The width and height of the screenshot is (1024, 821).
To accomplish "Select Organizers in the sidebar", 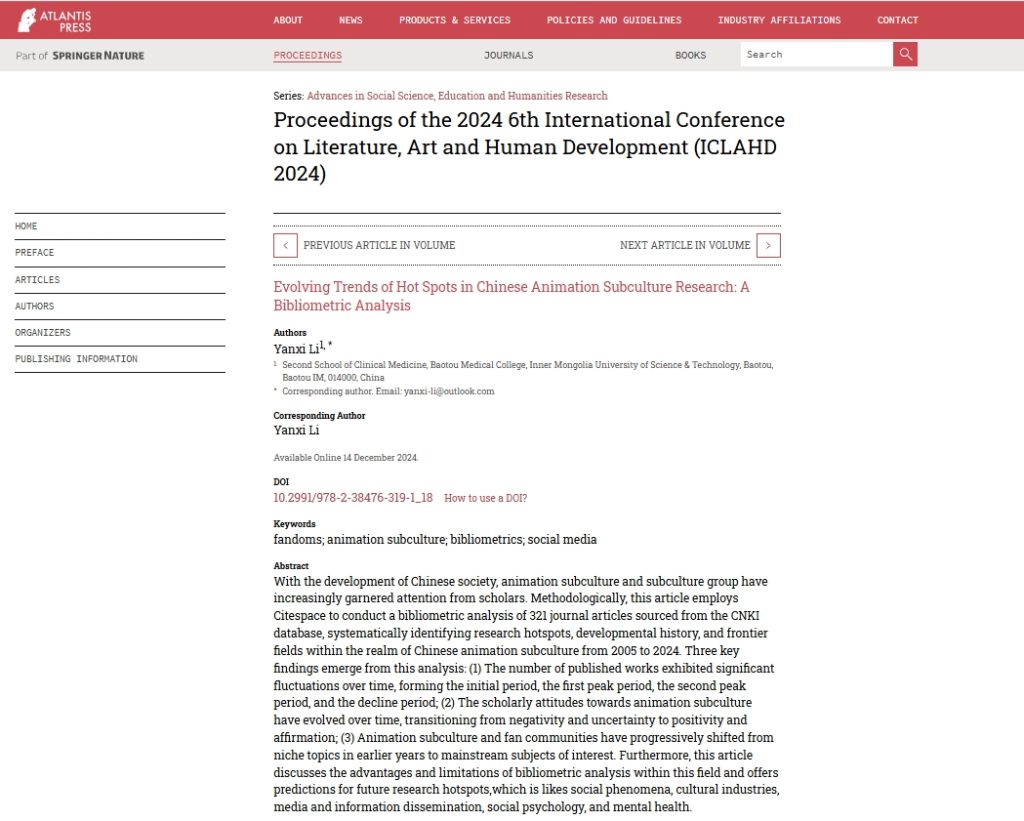I will 120,332.
